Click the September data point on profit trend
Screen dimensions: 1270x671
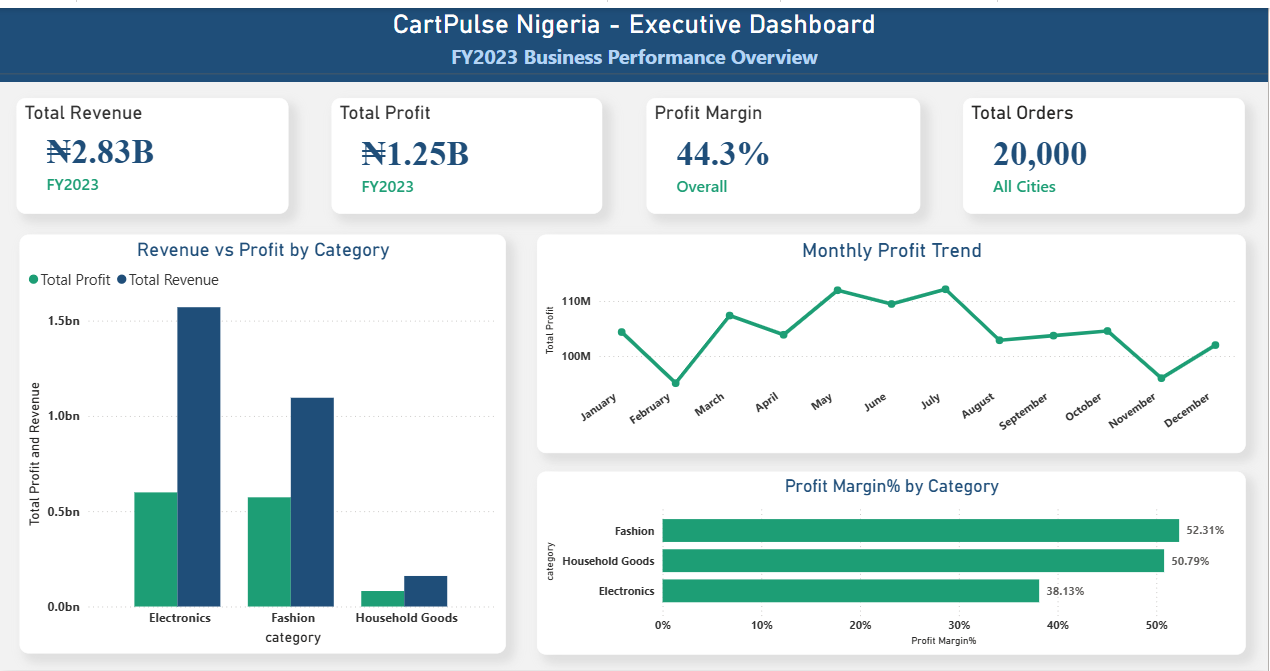coord(1053,335)
